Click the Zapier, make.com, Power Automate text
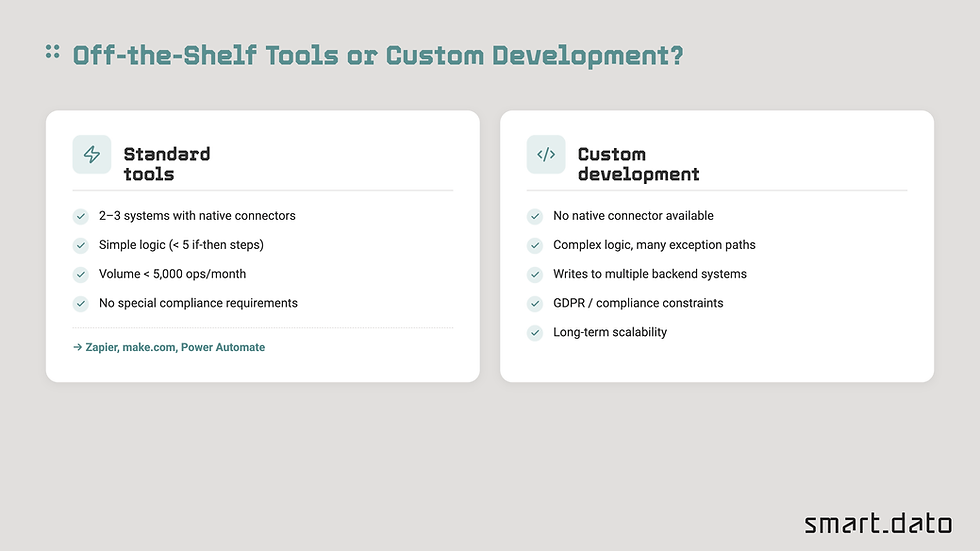Viewport: 980px width, 551px height. click(x=175, y=347)
